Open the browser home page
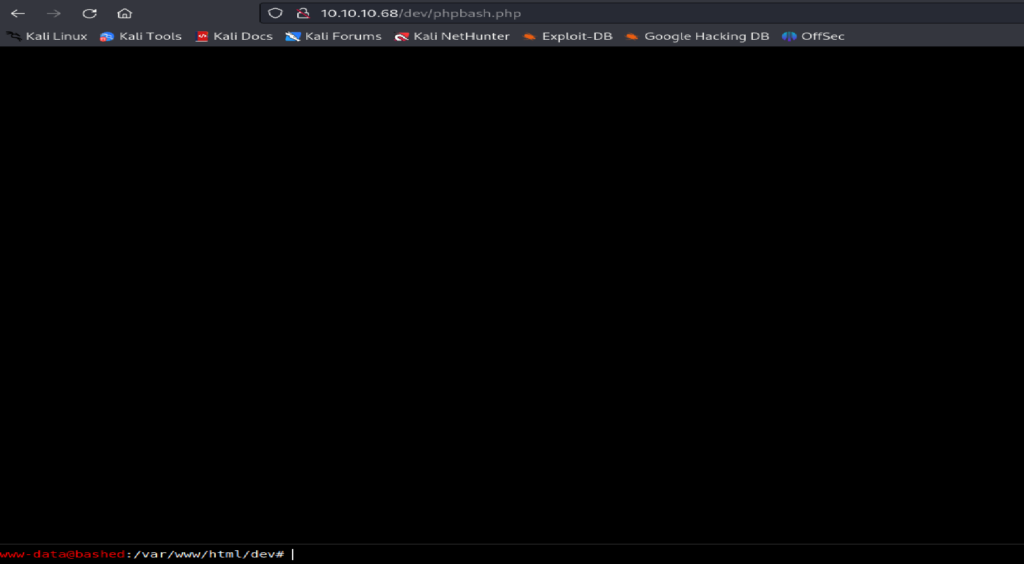The width and height of the screenshot is (1024, 564). point(125,13)
